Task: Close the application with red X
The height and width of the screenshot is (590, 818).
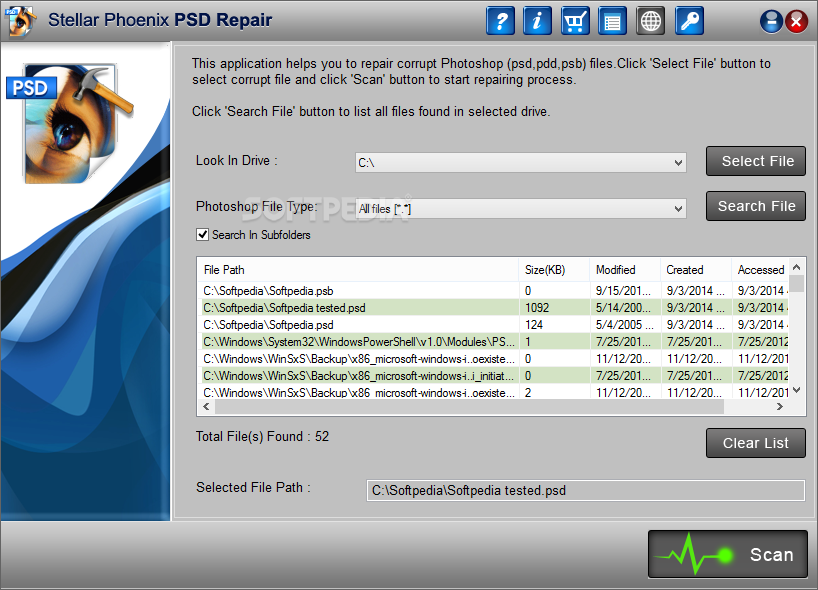Action: [x=796, y=21]
